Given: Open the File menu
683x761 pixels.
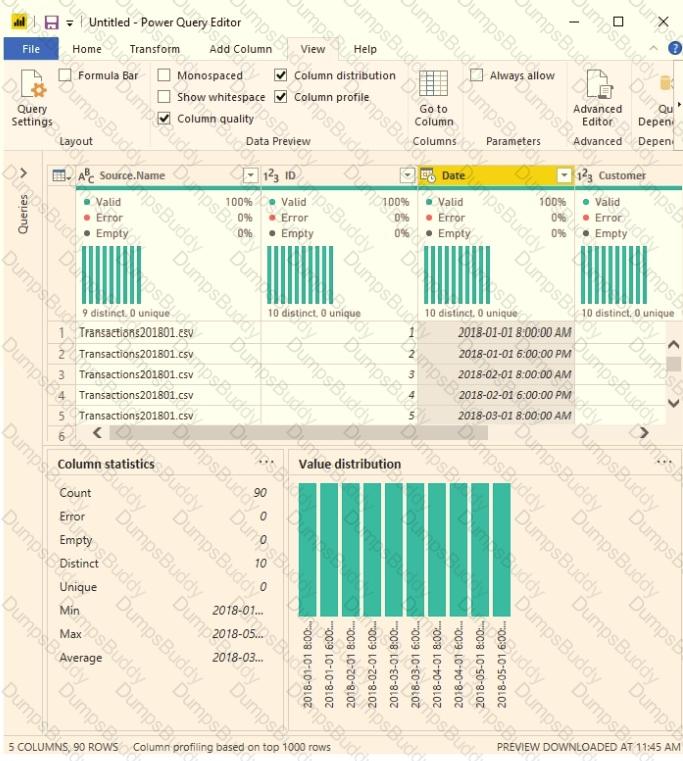Looking at the screenshot, I should 31,49.
